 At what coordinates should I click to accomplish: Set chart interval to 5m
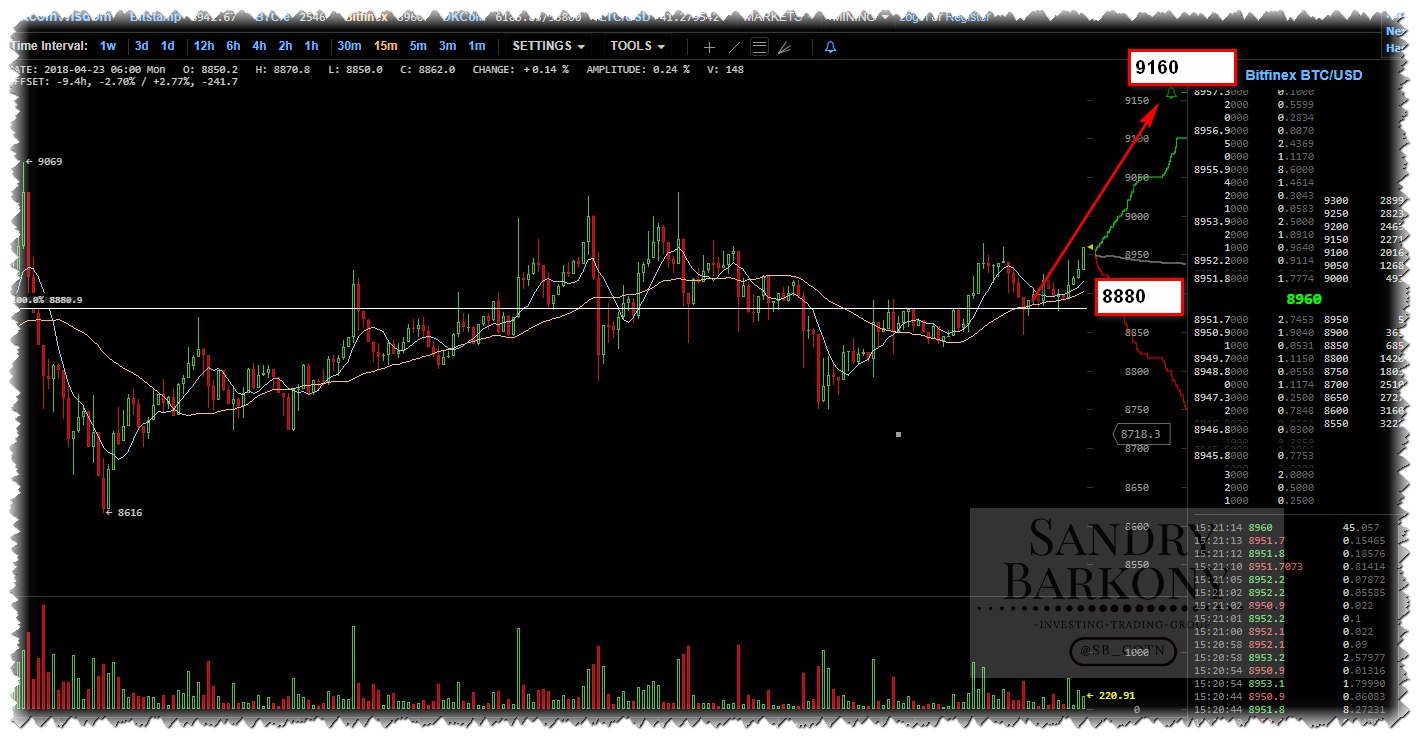pyautogui.click(x=418, y=46)
